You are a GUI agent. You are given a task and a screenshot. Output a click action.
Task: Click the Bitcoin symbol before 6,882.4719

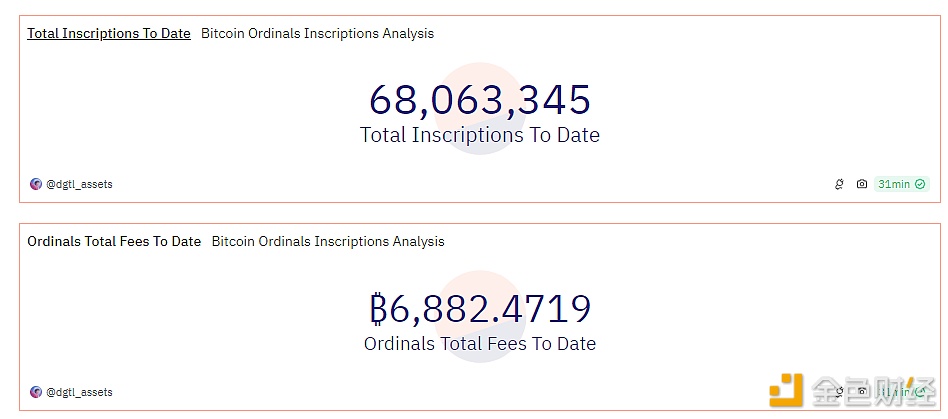tap(378, 309)
